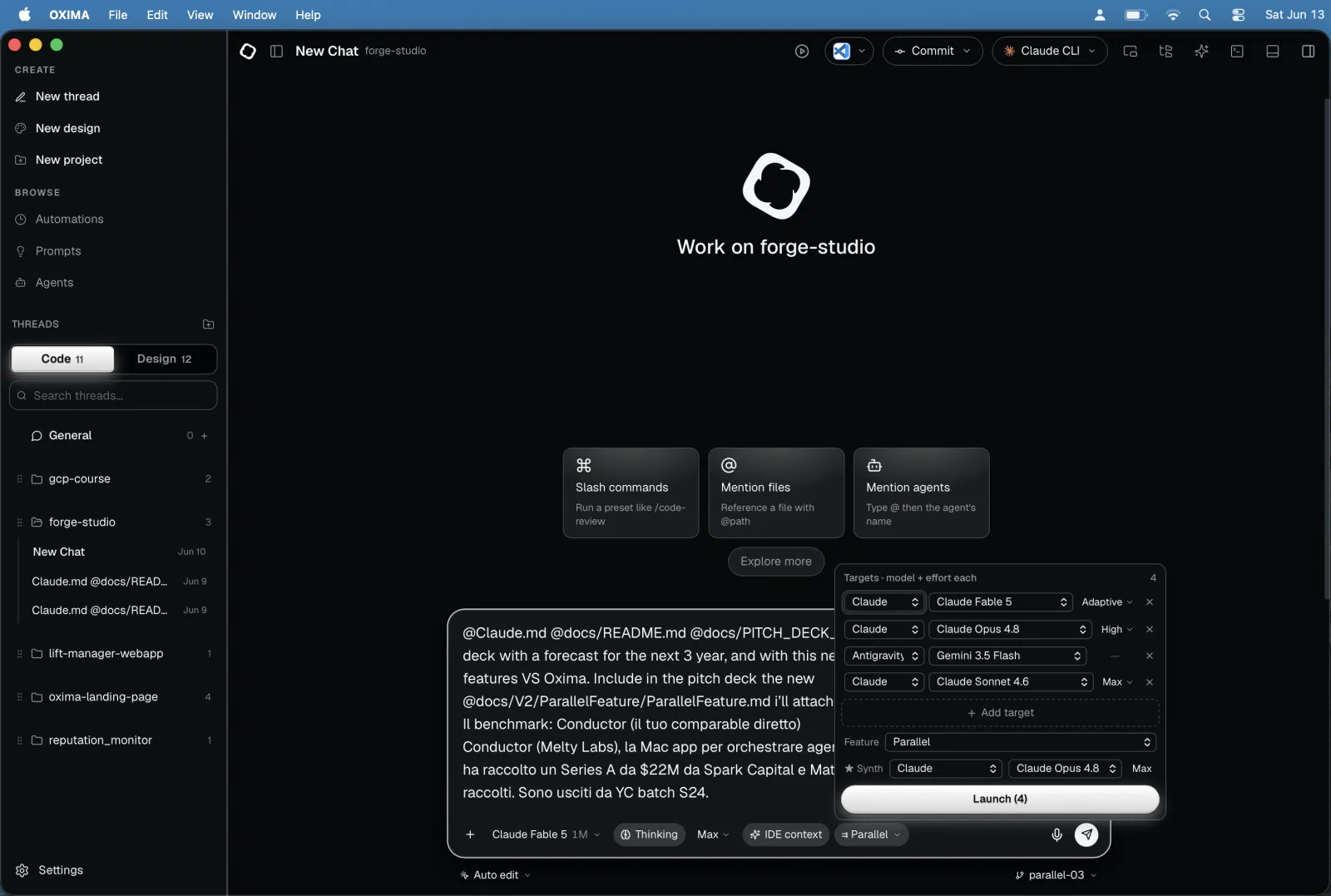This screenshot has height=896, width=1331.
Task: Remove the Gemini 3.5 Flash target row
Action: 1150,656
